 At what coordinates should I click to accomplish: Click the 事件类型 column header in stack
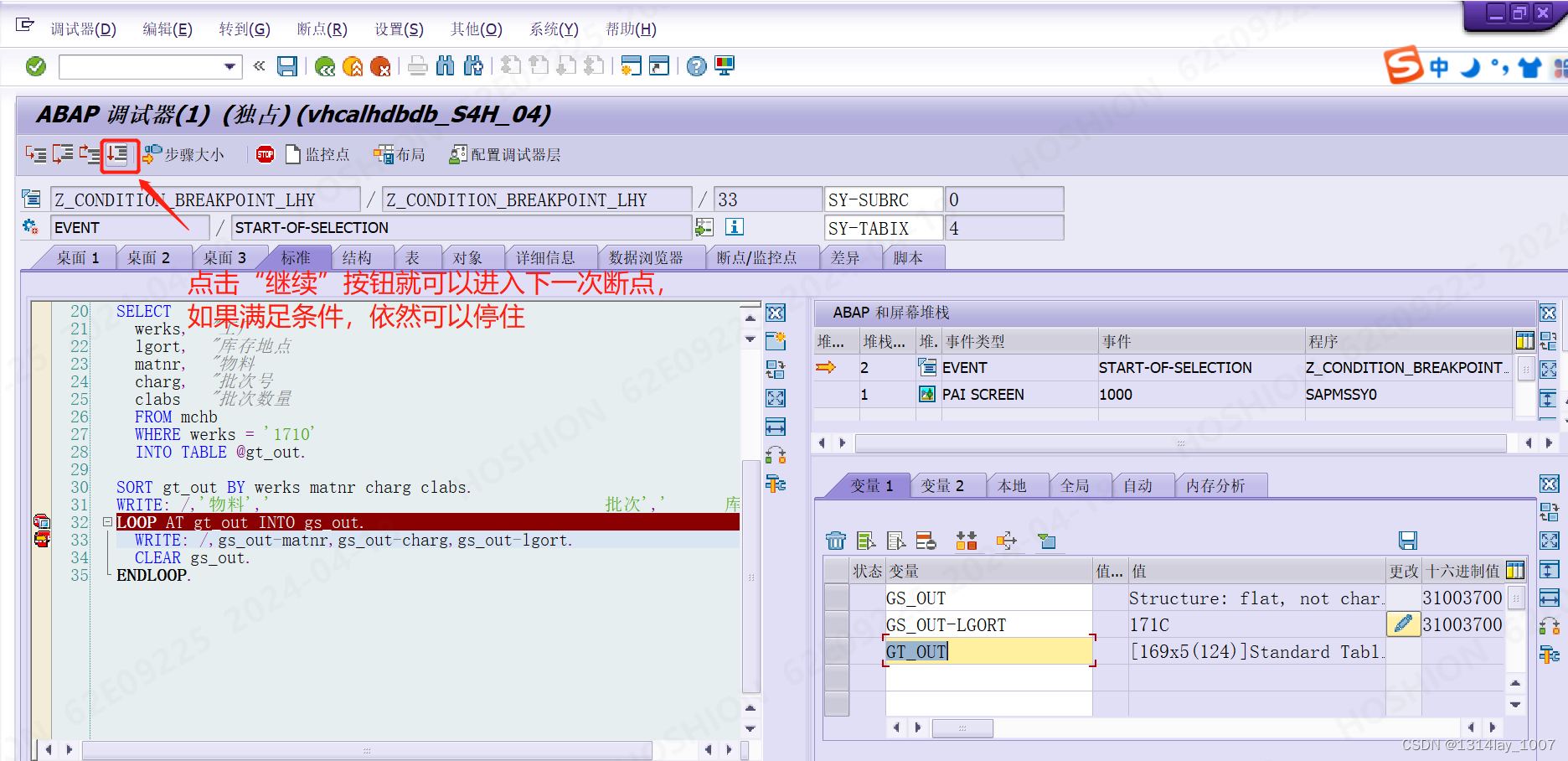coord(1019,341)
